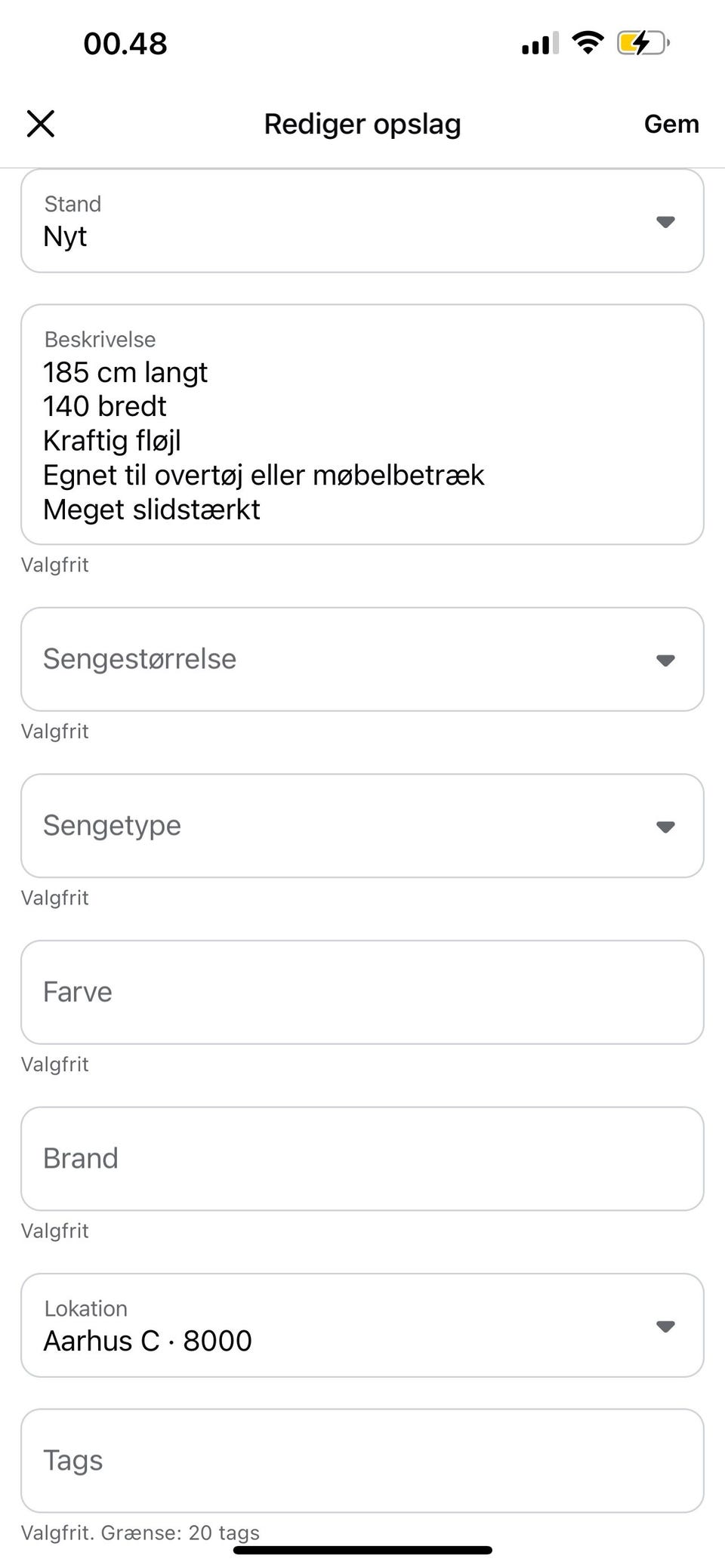Tap the home indicator bar
This screenshot has height=1568, width=725.
(x=362, y=1550)
